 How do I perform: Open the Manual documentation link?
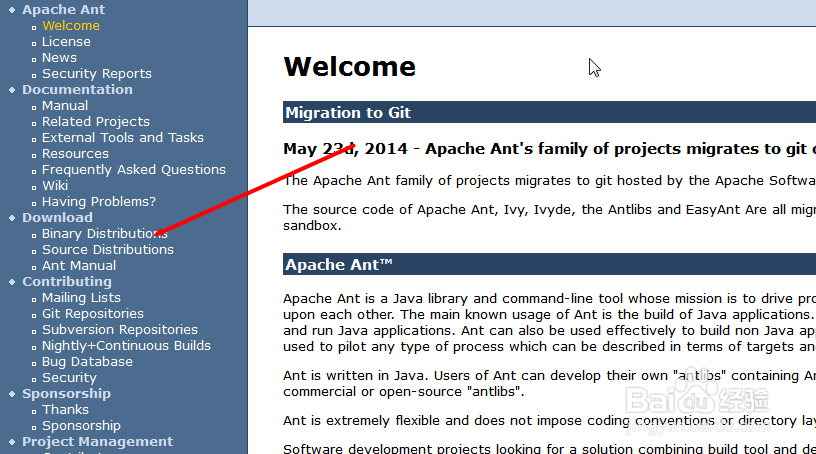(65, 106)
